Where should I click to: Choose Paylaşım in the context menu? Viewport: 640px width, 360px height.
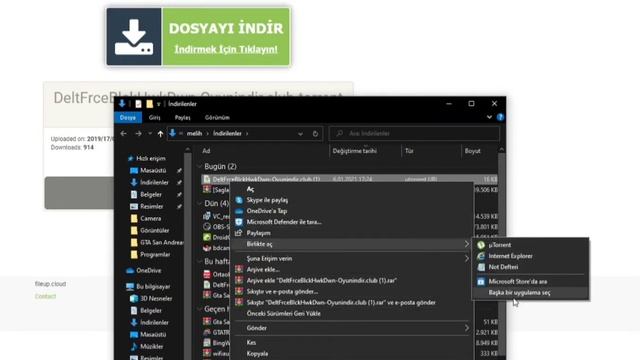click(x=258, y=233)
